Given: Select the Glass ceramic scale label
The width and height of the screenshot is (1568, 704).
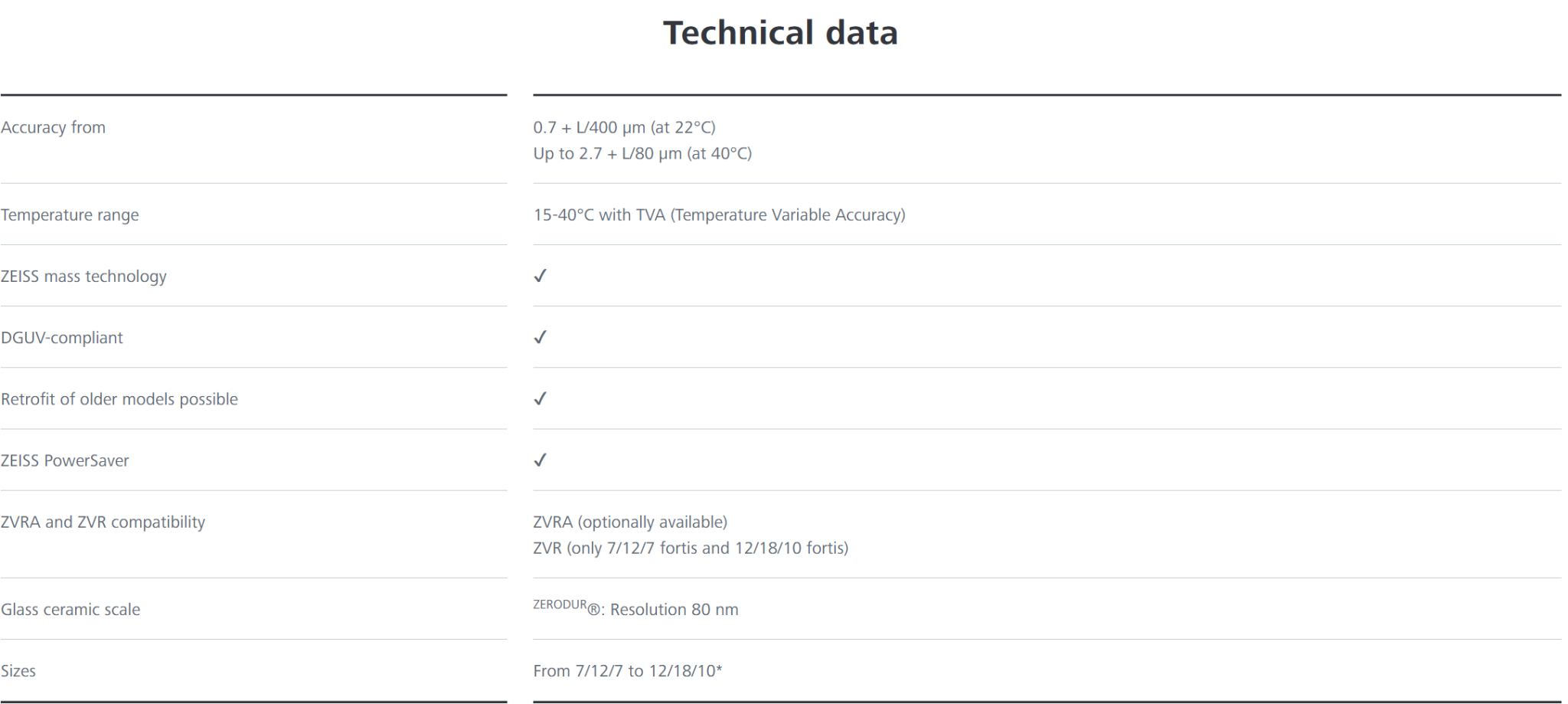Looking at the screenshot, I should click(x=70, y=609).
